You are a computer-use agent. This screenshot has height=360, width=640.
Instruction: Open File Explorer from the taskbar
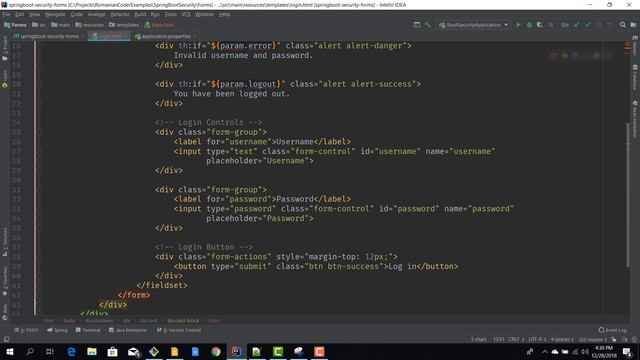(x=92, y=351)
